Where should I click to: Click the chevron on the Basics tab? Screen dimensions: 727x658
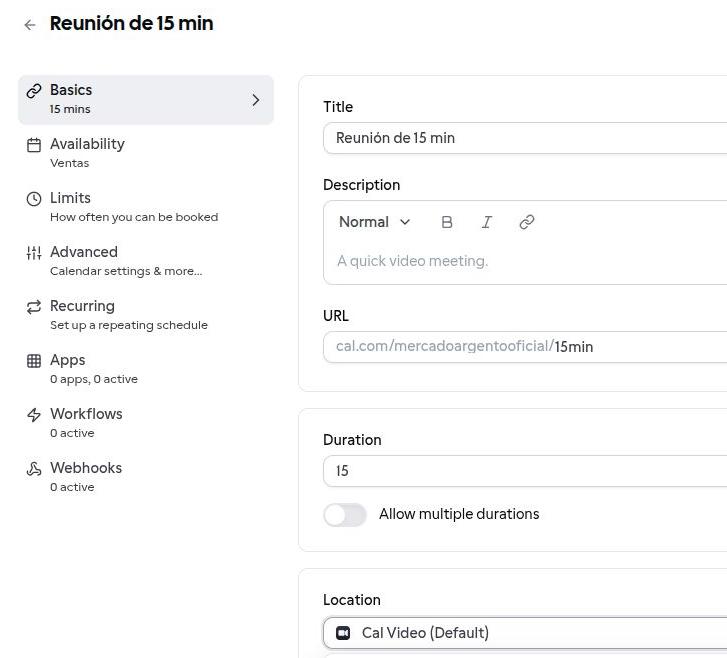(x=256, y=100)
